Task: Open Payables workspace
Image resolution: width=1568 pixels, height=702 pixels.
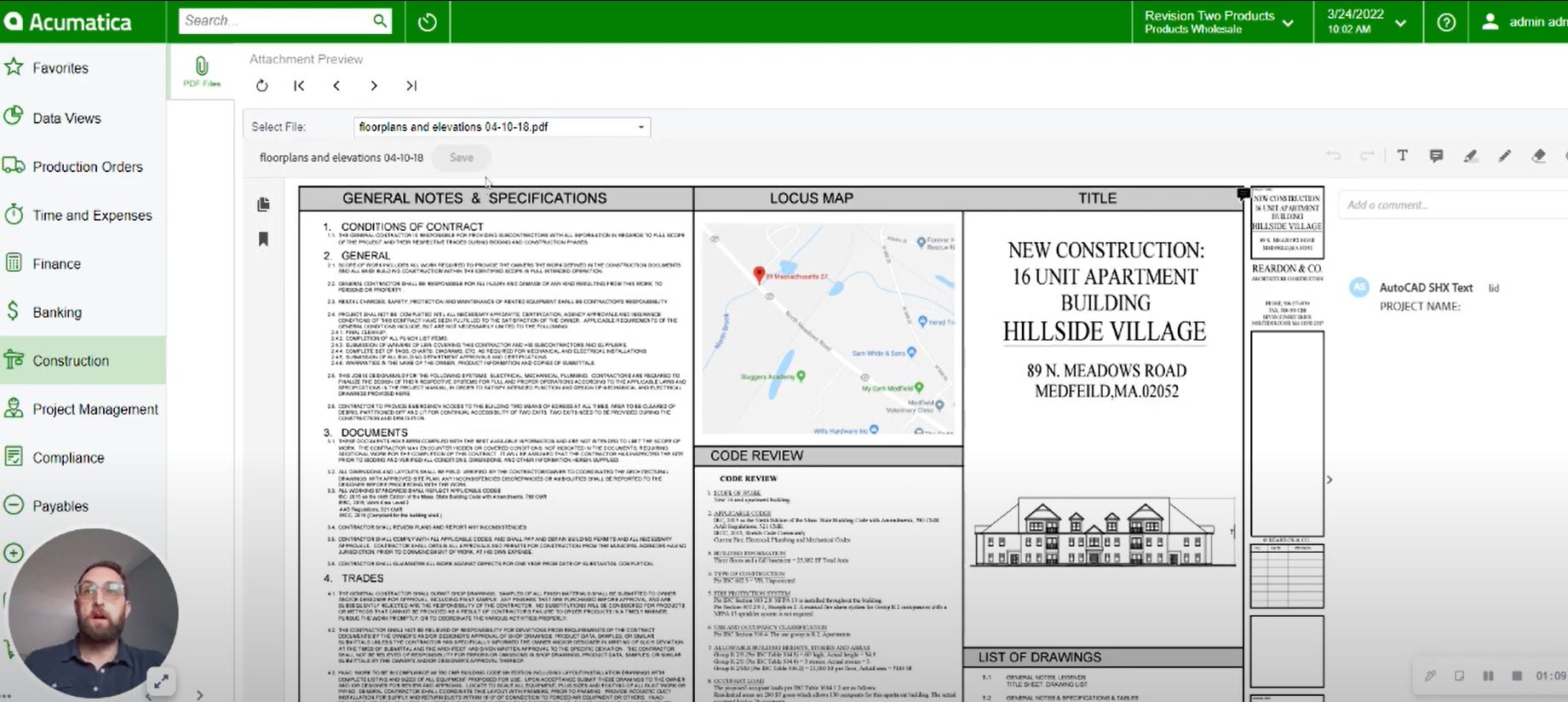Action: pos(60,506)
